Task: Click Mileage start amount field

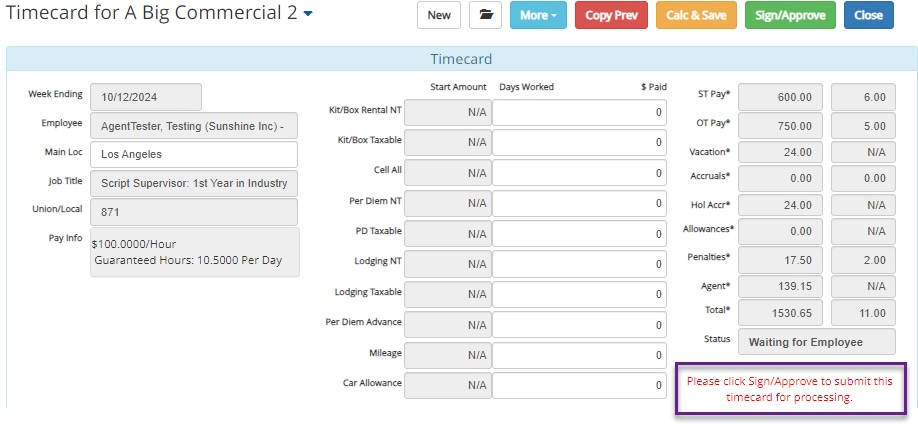Action: (448, 355)
